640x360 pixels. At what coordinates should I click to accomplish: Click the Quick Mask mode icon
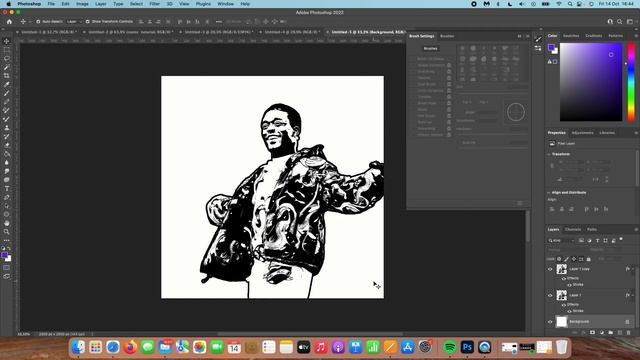[7, 268]
